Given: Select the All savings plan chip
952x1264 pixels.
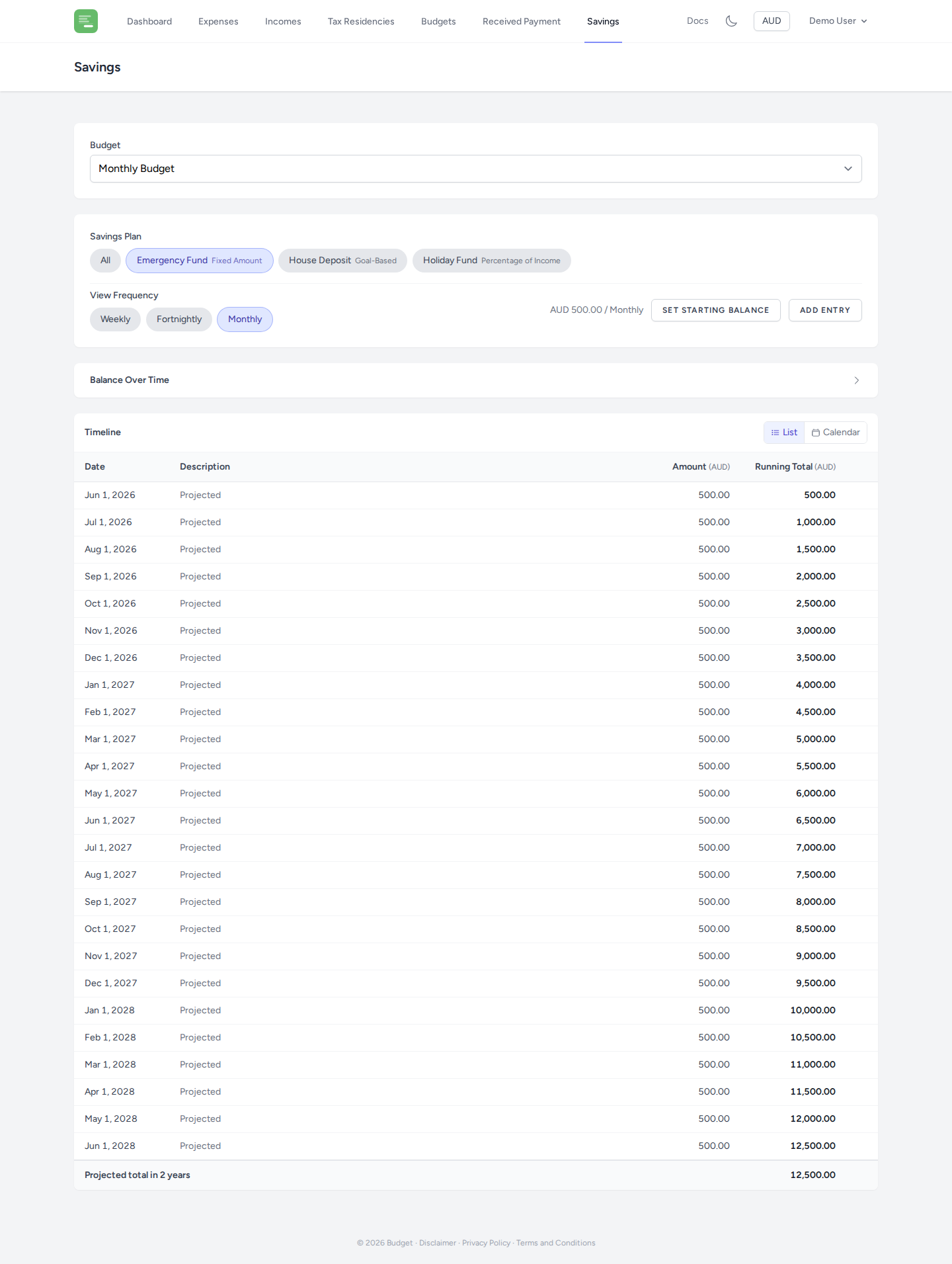Looking at the screenshot, I should click(105, 261).
